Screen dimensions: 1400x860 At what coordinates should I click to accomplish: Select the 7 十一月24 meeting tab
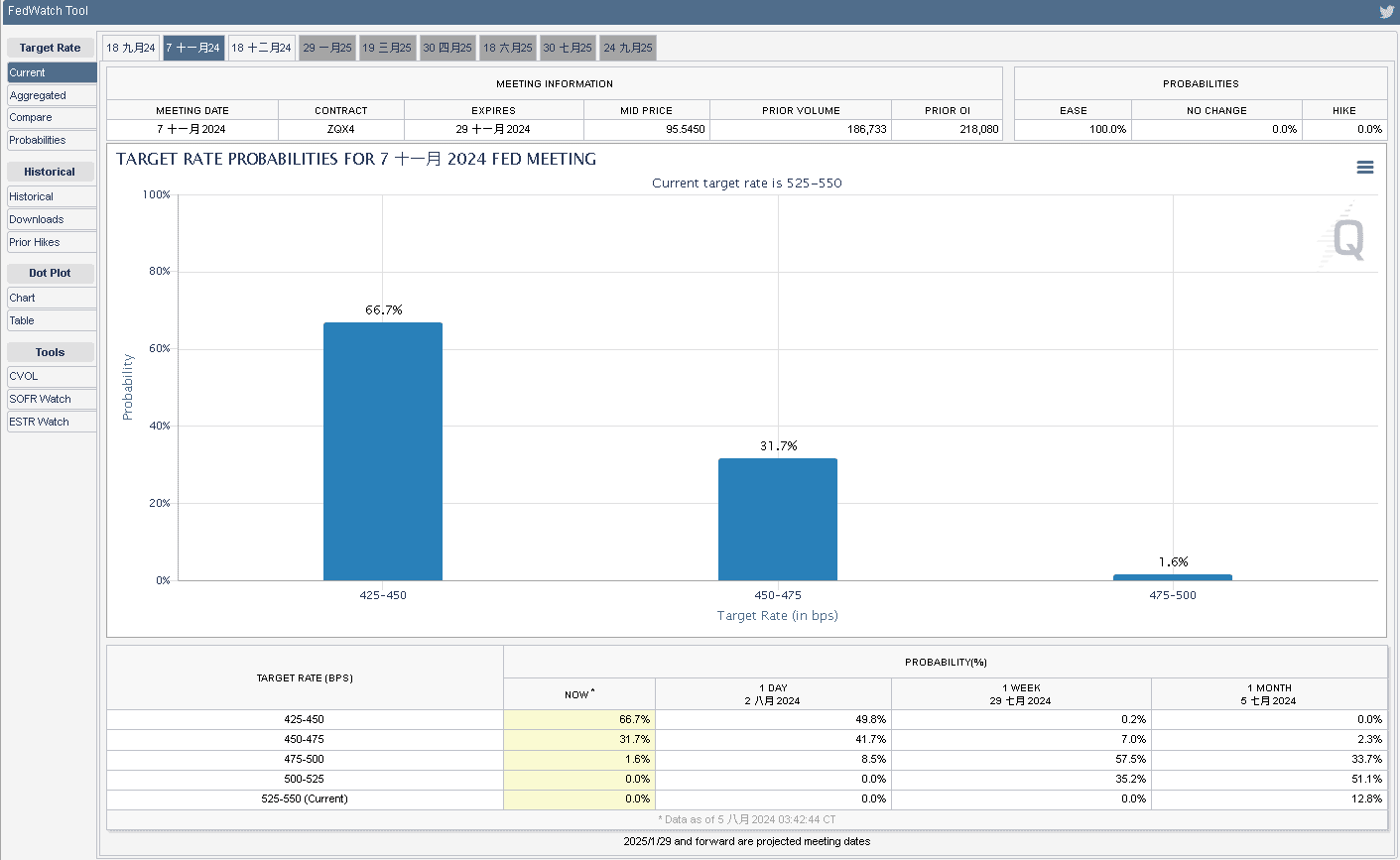(193, 48)
